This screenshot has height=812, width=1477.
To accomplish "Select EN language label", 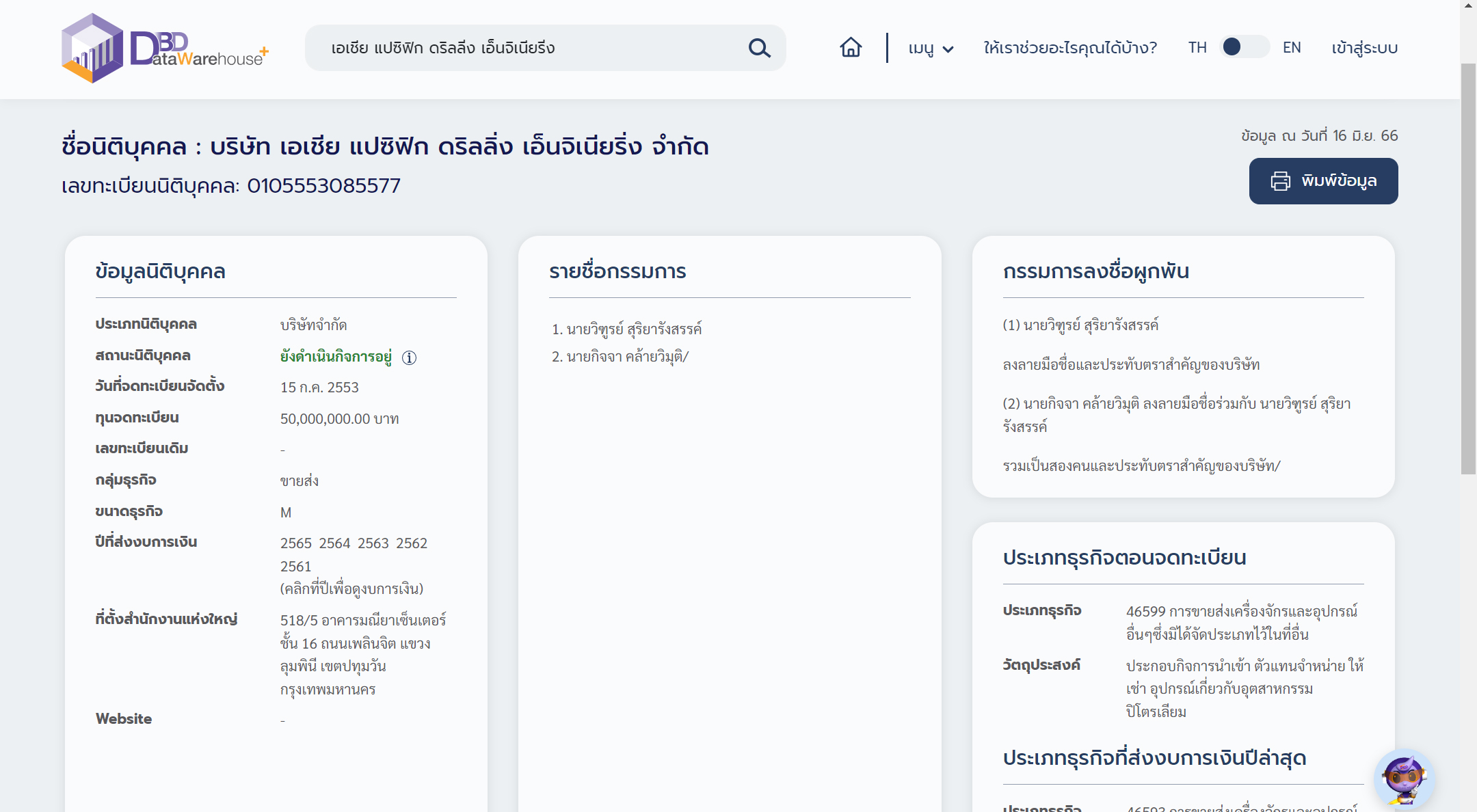I will click(1291, 48).
